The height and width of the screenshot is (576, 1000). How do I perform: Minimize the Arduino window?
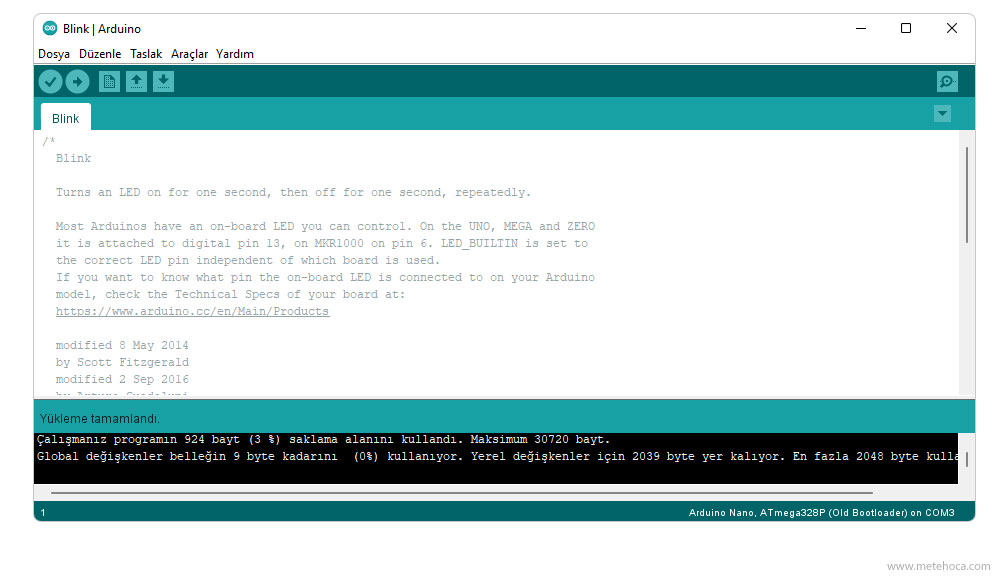pyautogui.click(x=861, y=28)
